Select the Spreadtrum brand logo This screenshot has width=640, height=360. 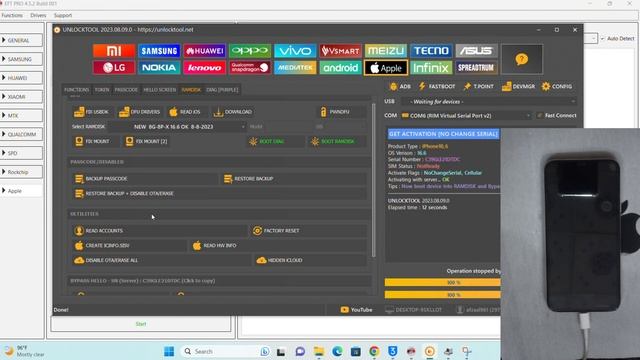476,68
